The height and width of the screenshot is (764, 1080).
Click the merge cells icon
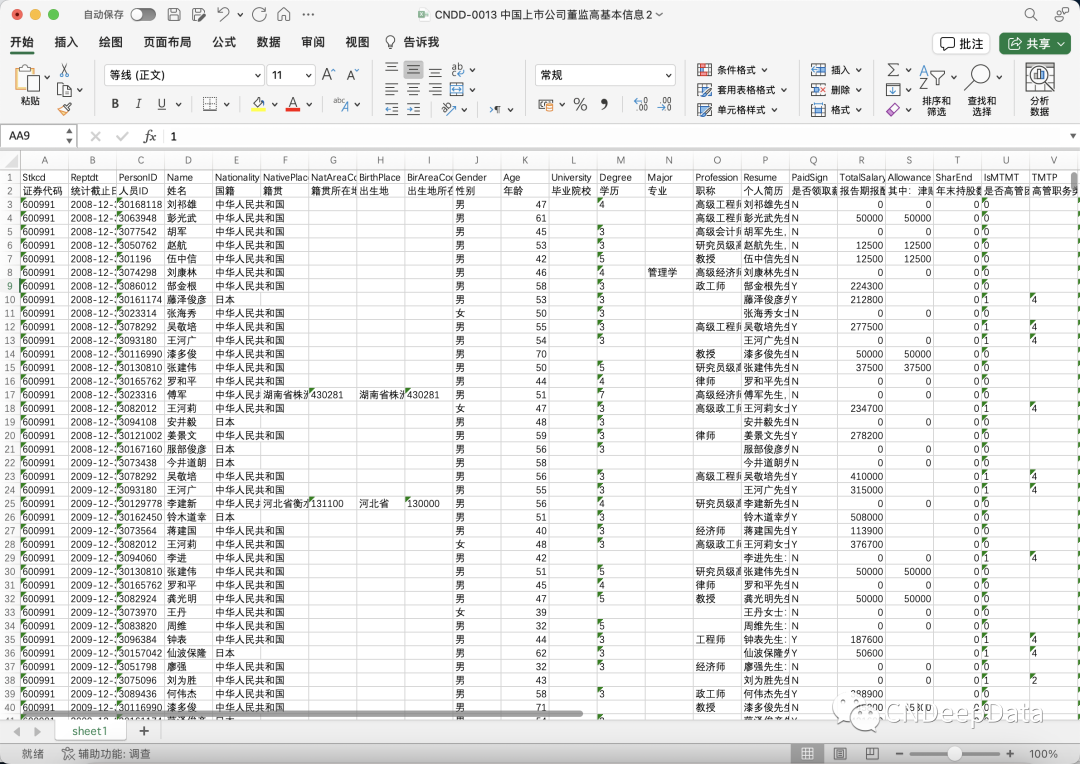tap(457, 90)
